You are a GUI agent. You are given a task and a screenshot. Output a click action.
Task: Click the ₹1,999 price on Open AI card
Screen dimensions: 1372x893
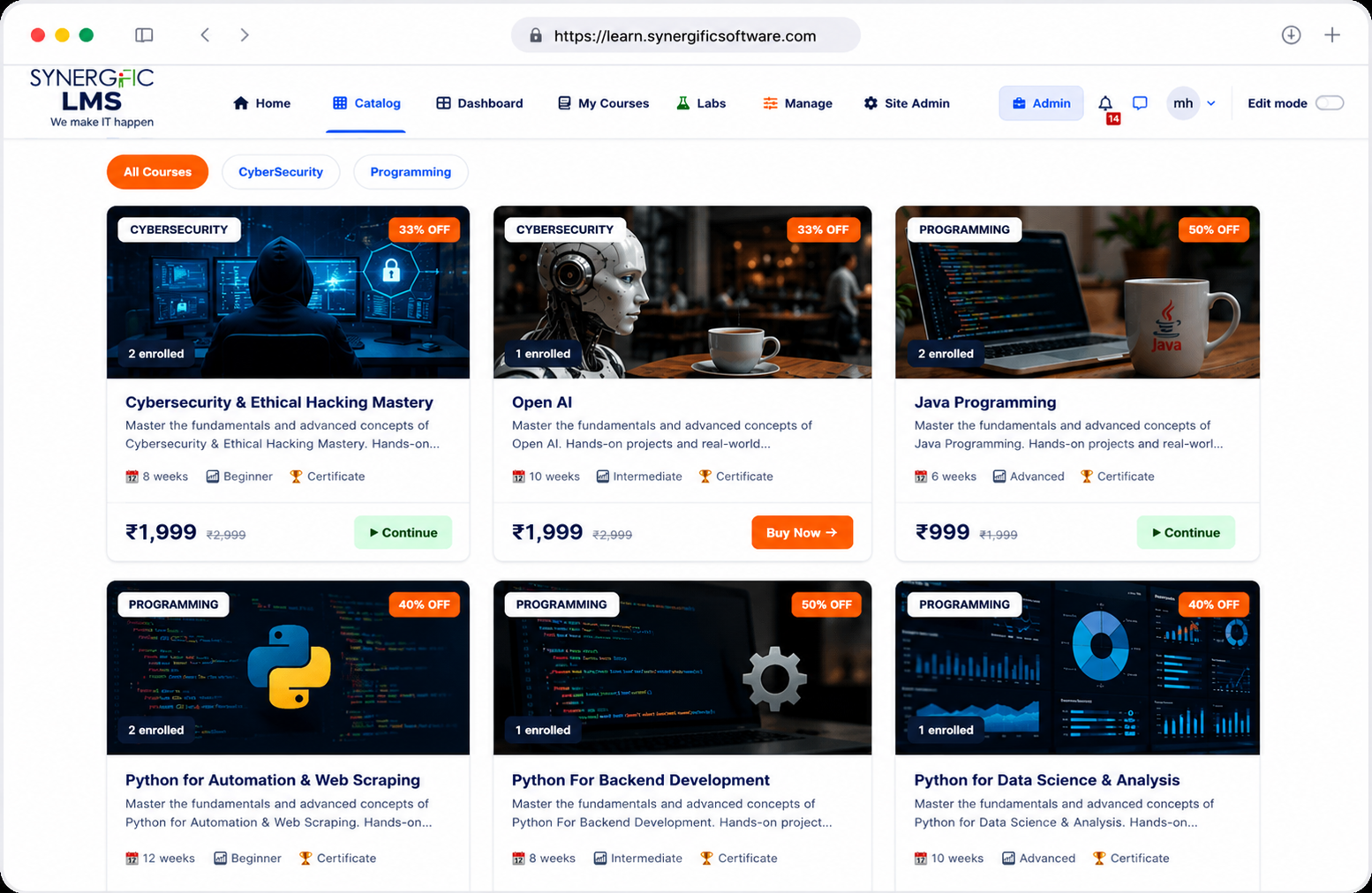pos(547,532)
